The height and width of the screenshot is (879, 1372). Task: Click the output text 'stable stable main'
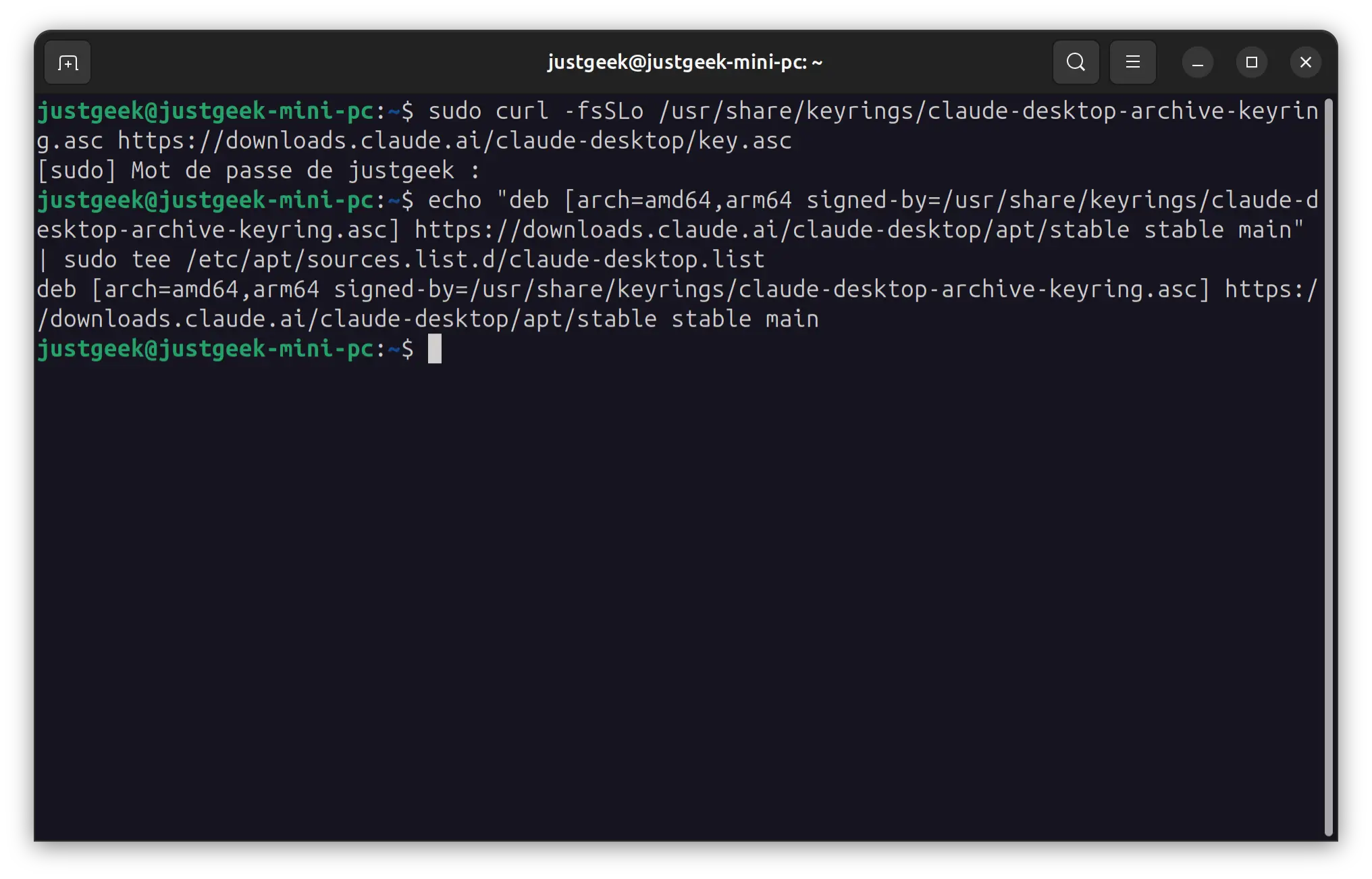coord(698,319)
